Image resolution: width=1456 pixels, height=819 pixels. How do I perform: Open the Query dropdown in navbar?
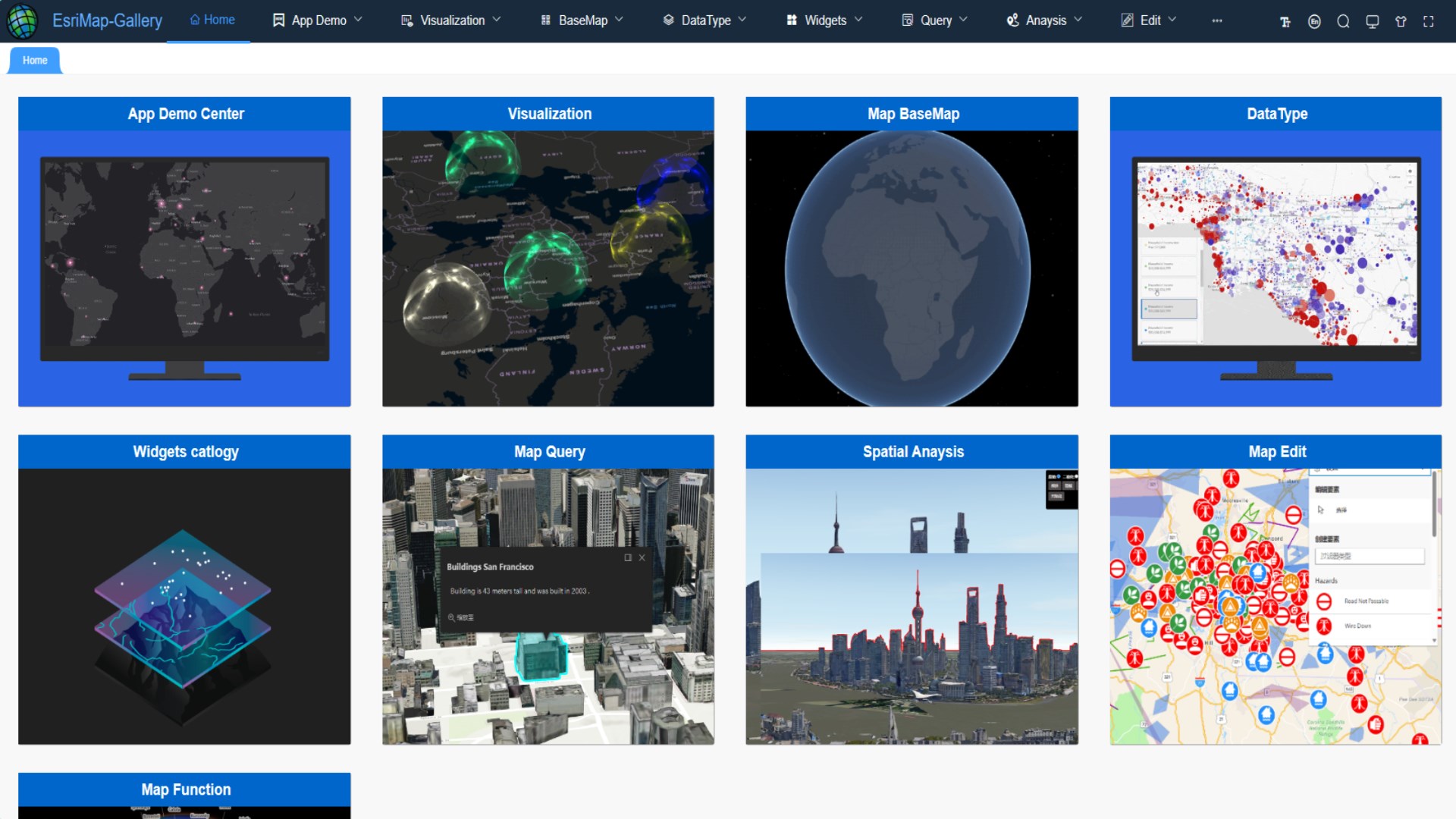(x=934, y=20)
